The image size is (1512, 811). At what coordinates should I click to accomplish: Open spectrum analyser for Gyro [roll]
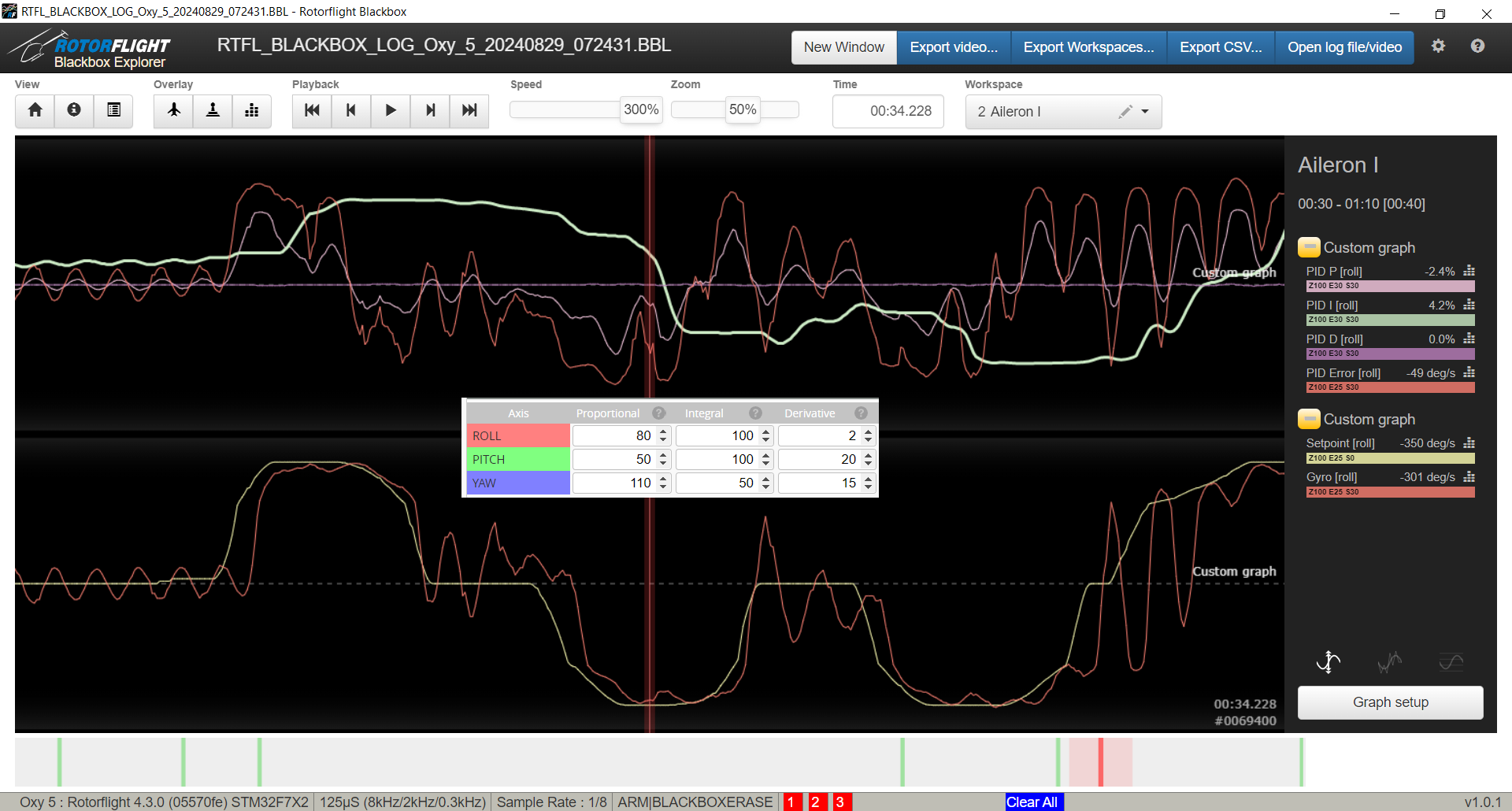(1469, 477)
